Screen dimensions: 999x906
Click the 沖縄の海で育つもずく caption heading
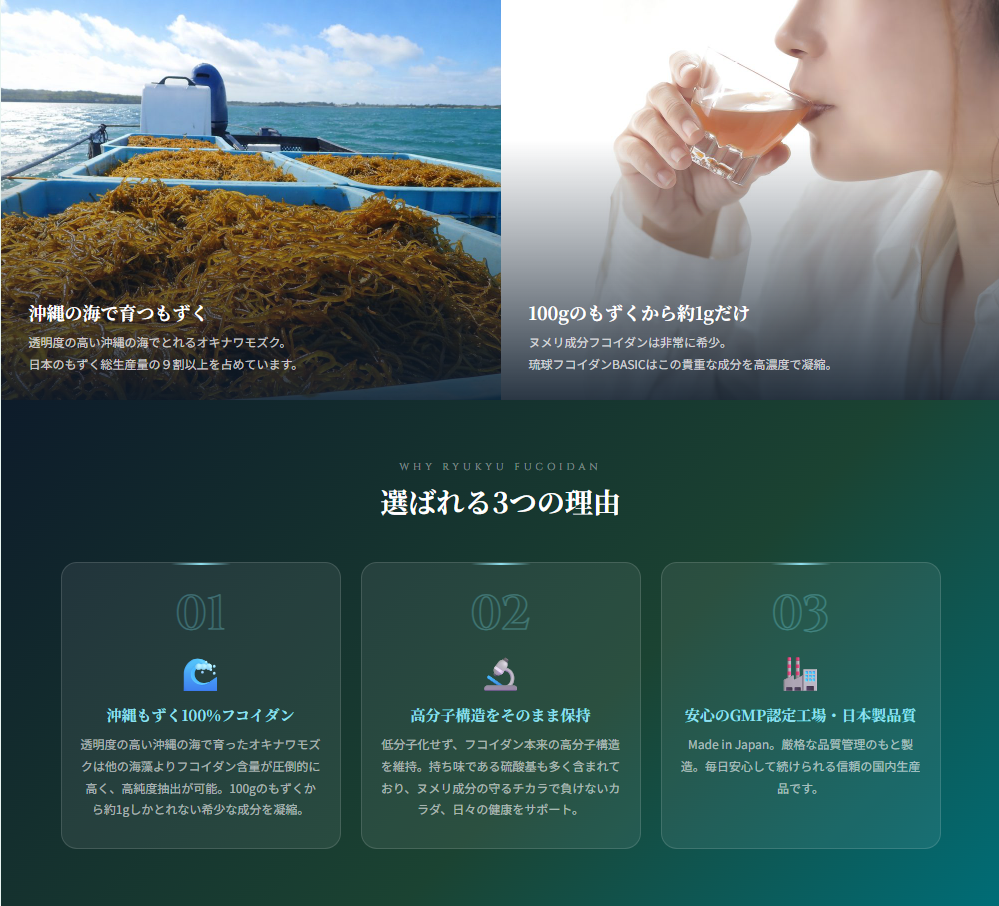point(118,314)
